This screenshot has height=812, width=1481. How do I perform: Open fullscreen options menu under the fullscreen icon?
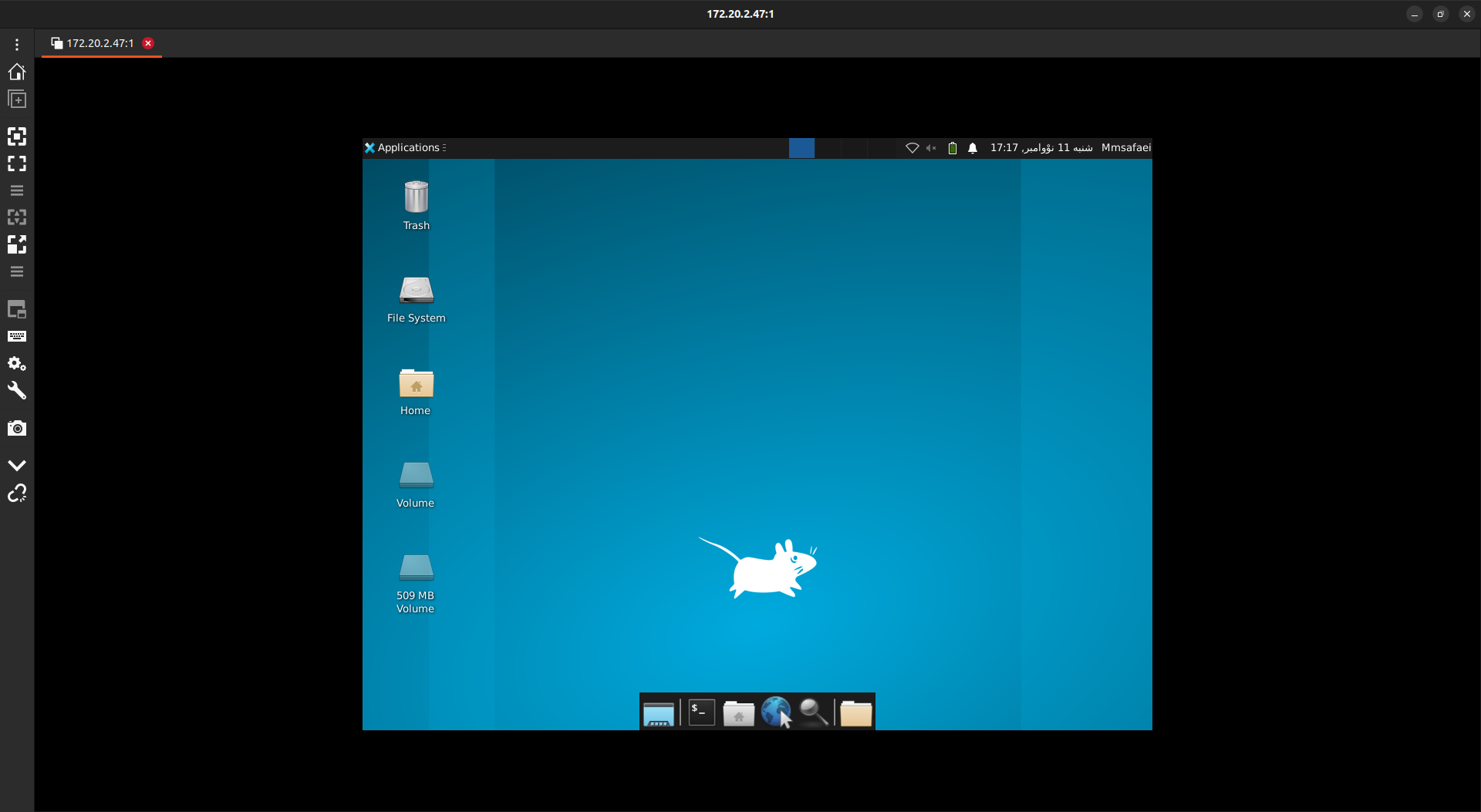point(17,190)
